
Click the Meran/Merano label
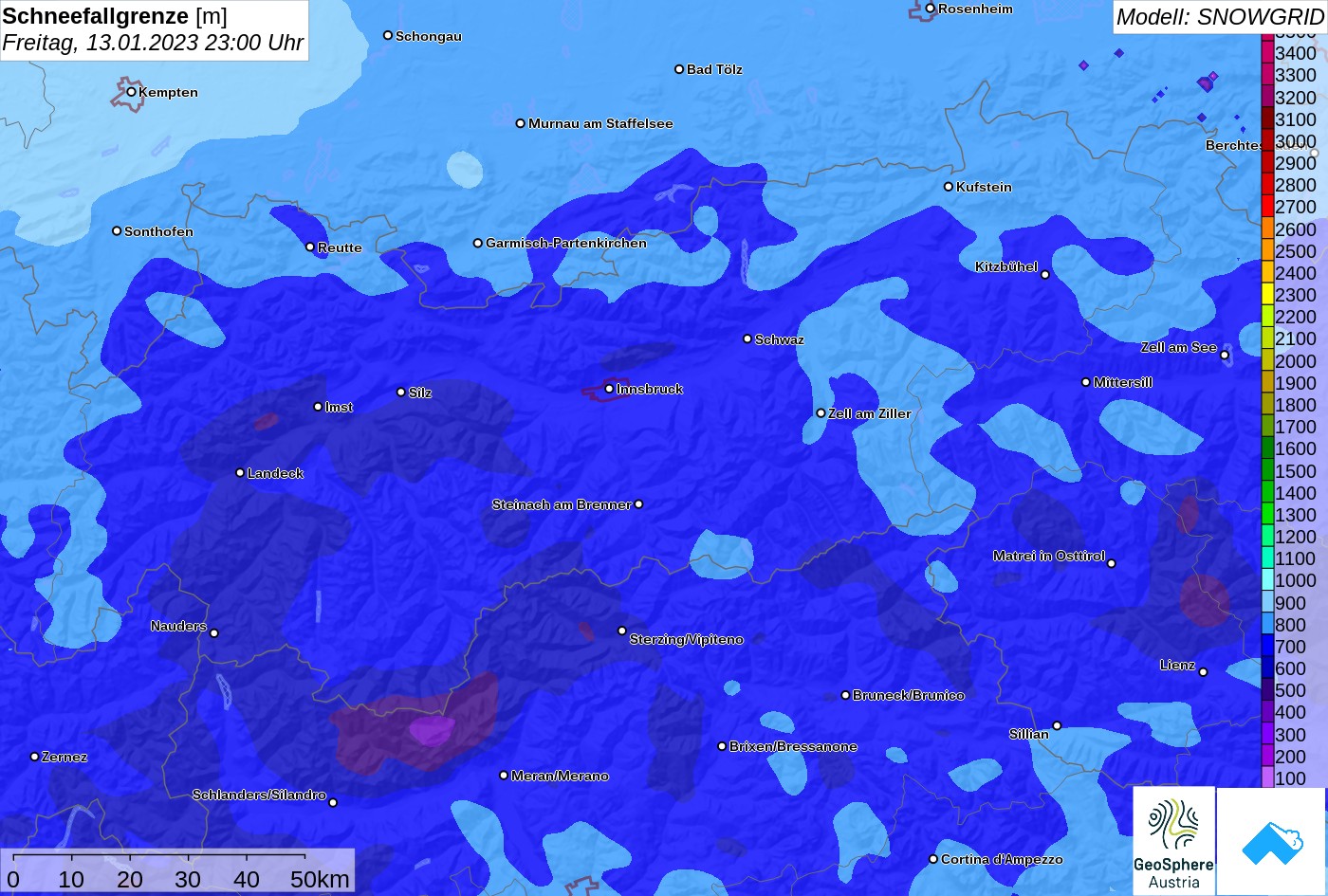[x=560, y=776]
